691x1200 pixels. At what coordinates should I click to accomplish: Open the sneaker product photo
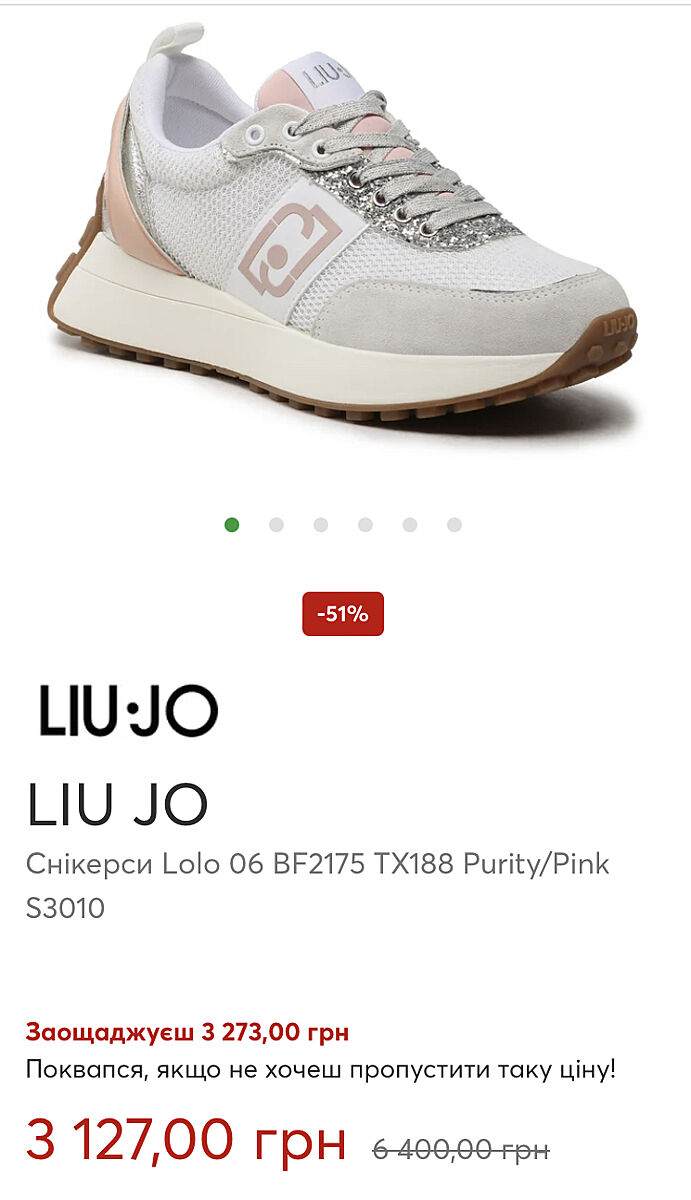pos(343,230)
